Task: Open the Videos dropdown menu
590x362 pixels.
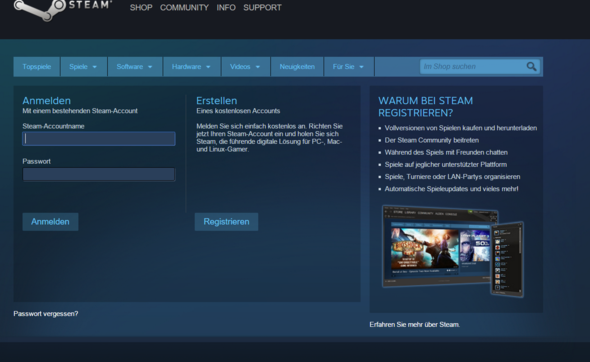Action: coord(245,67)
